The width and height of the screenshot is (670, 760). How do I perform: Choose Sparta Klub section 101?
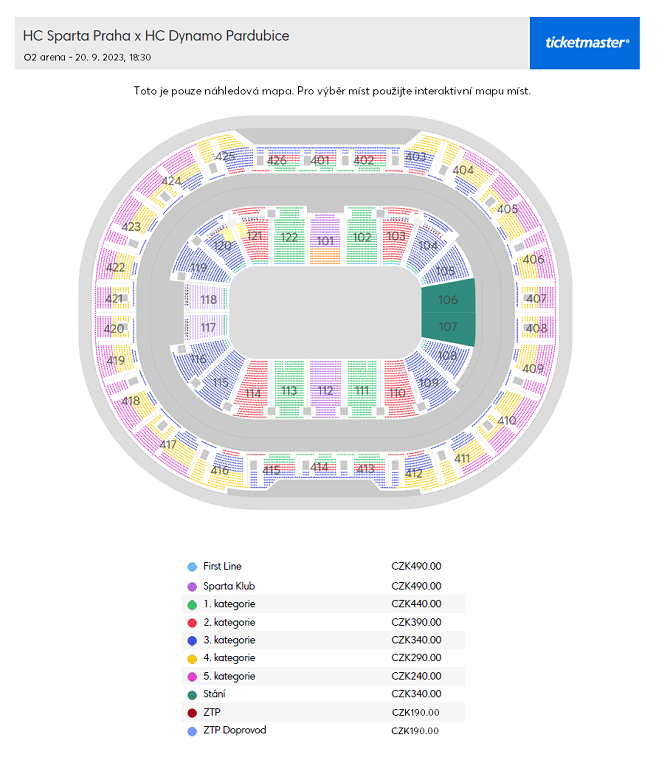click(325, 239)
